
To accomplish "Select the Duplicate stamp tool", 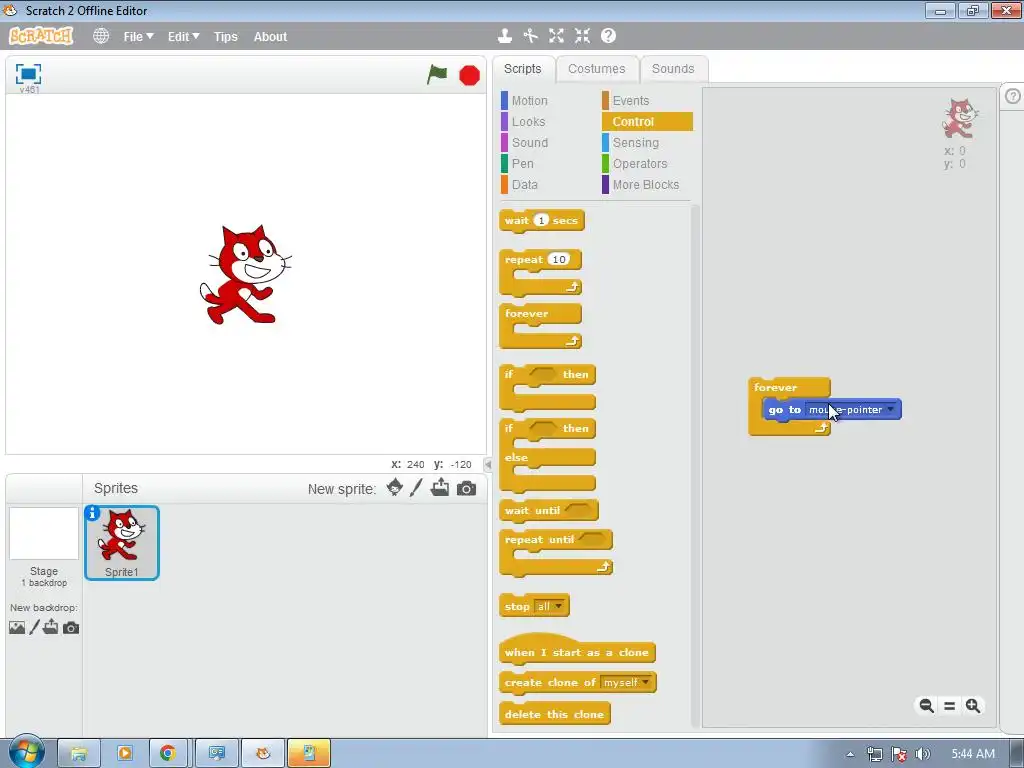I will point(504,36).
